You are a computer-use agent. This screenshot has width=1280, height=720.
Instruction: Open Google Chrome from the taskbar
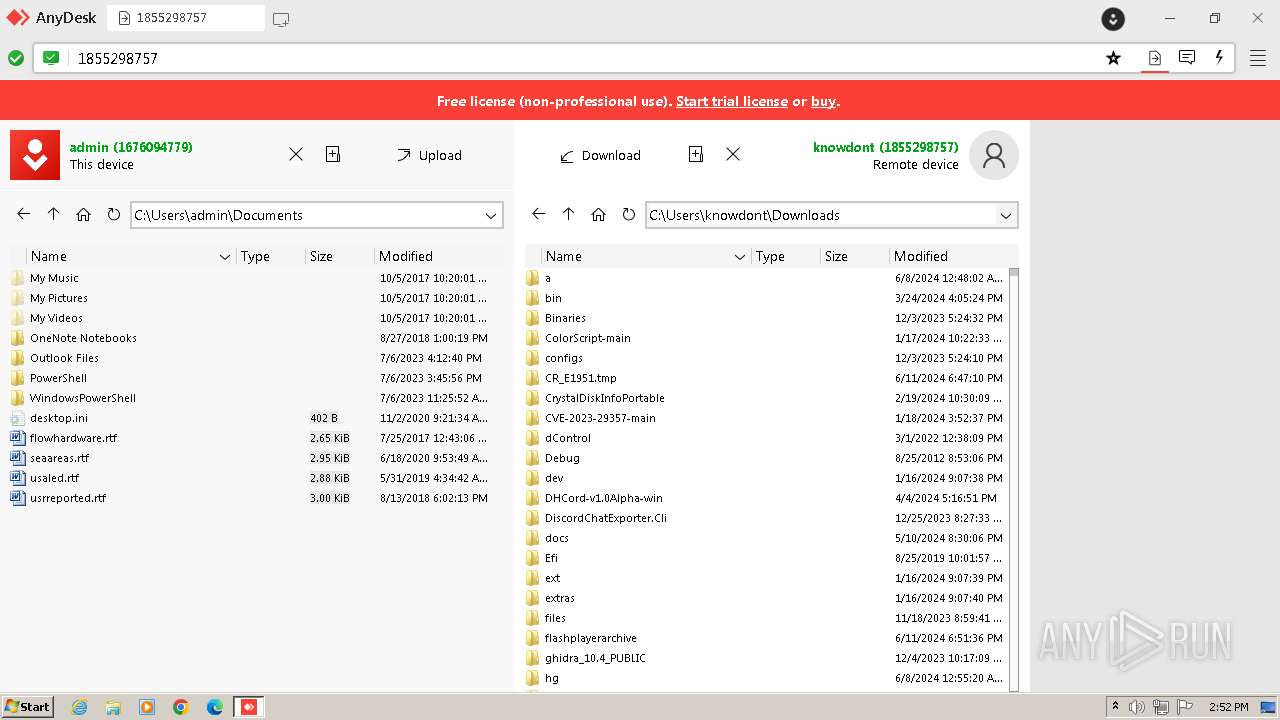(x=181, y=707)
